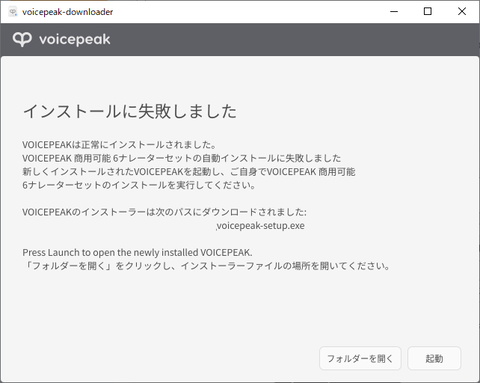Image resolution: width=480 pixels, height=383 pixels.
Task: Click the voicepeak wordmark in header
Action: pos(75,39)
